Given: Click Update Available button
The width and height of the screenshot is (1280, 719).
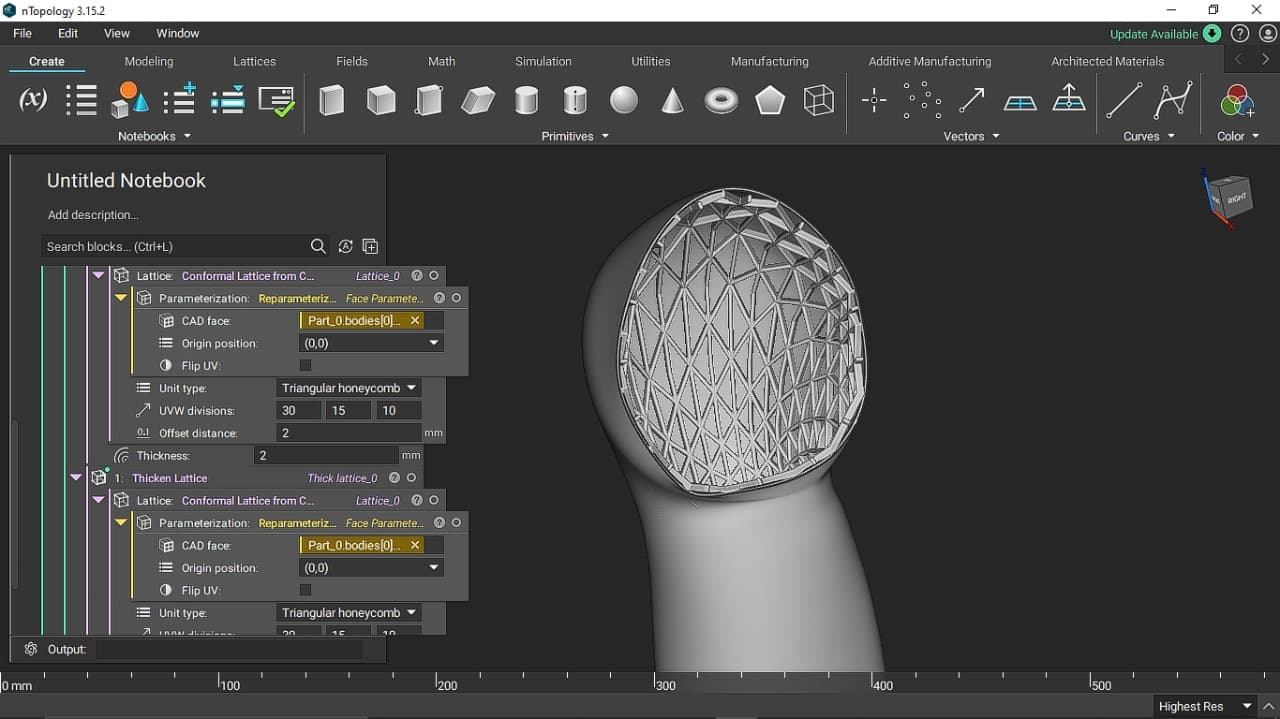Looking at the screenshot, I should [x=1165, y=34].
